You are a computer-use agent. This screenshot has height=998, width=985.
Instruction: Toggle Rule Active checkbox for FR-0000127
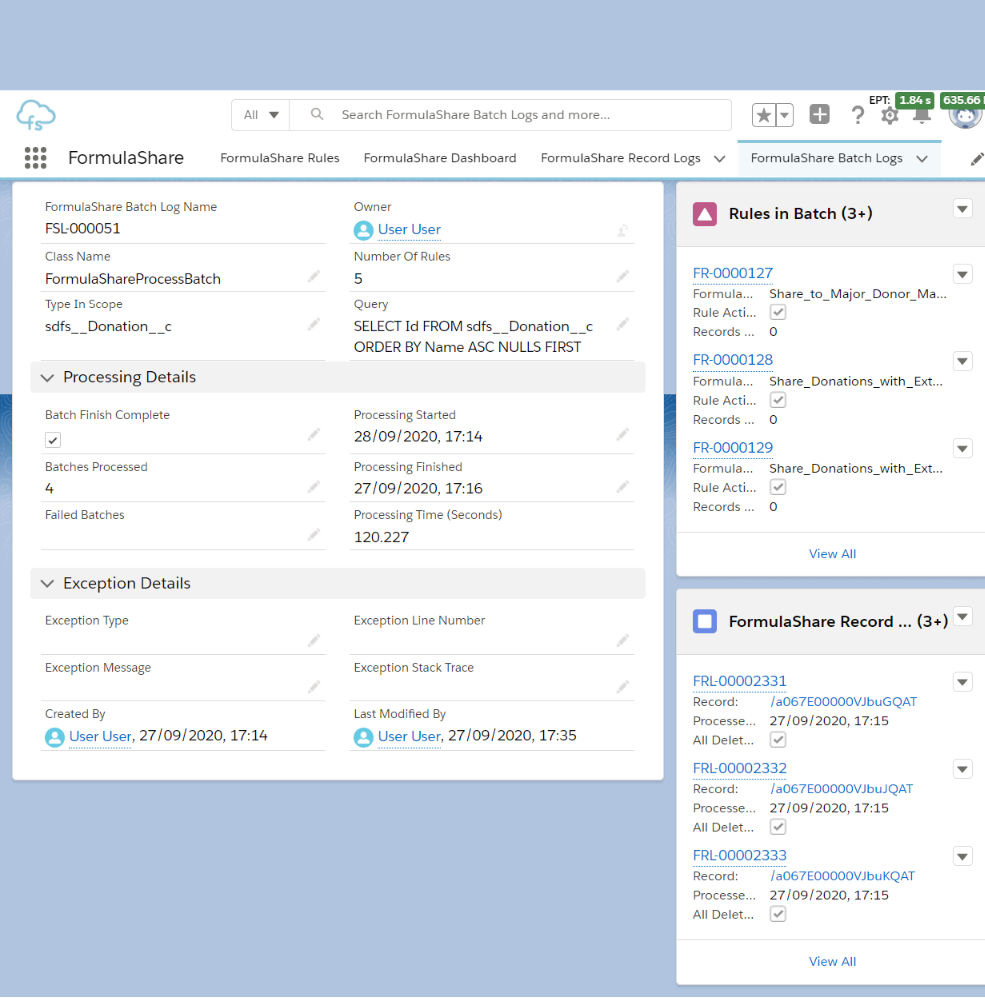click(778, 313)
